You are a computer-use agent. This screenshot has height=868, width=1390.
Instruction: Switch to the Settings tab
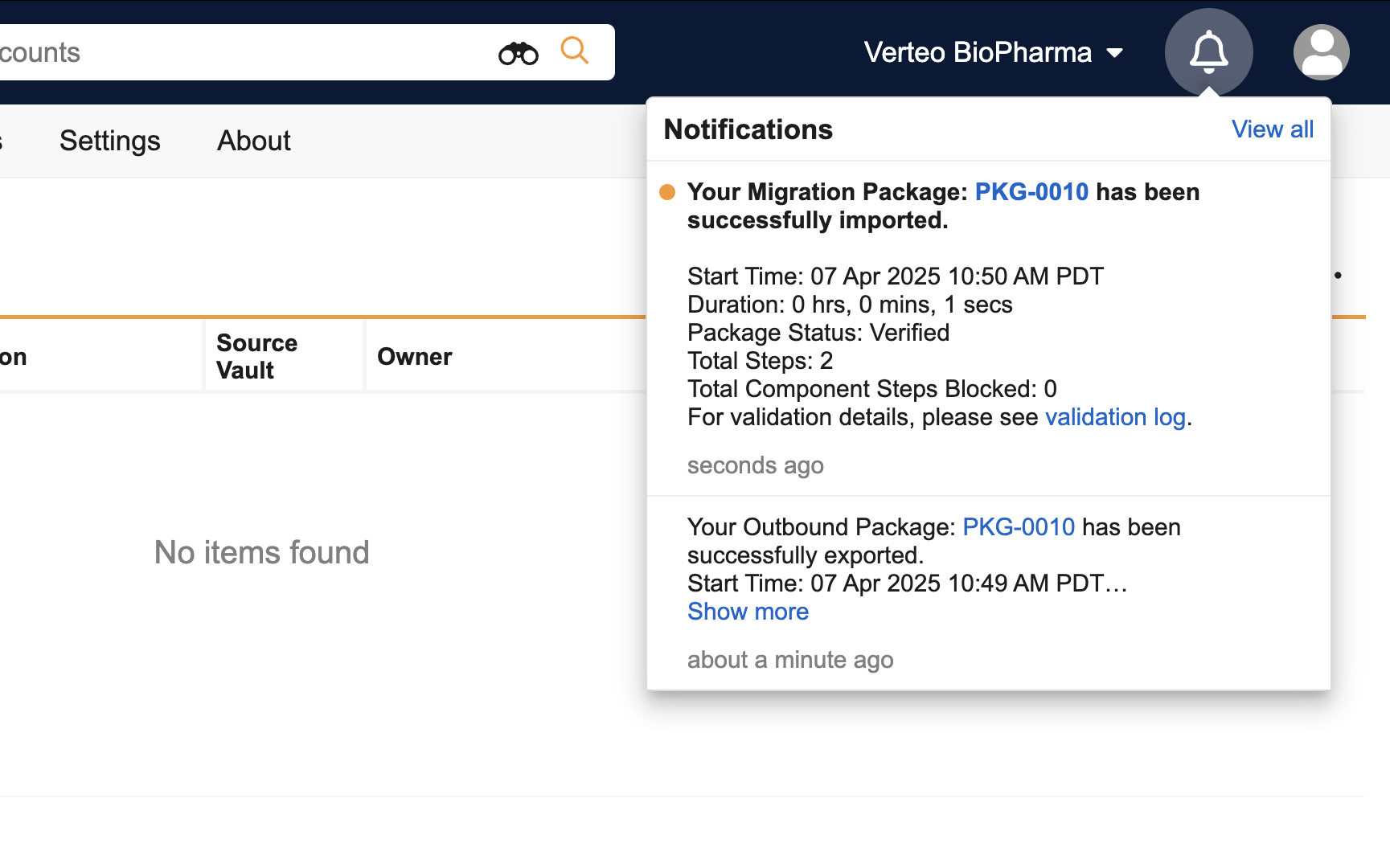[110, 141]
